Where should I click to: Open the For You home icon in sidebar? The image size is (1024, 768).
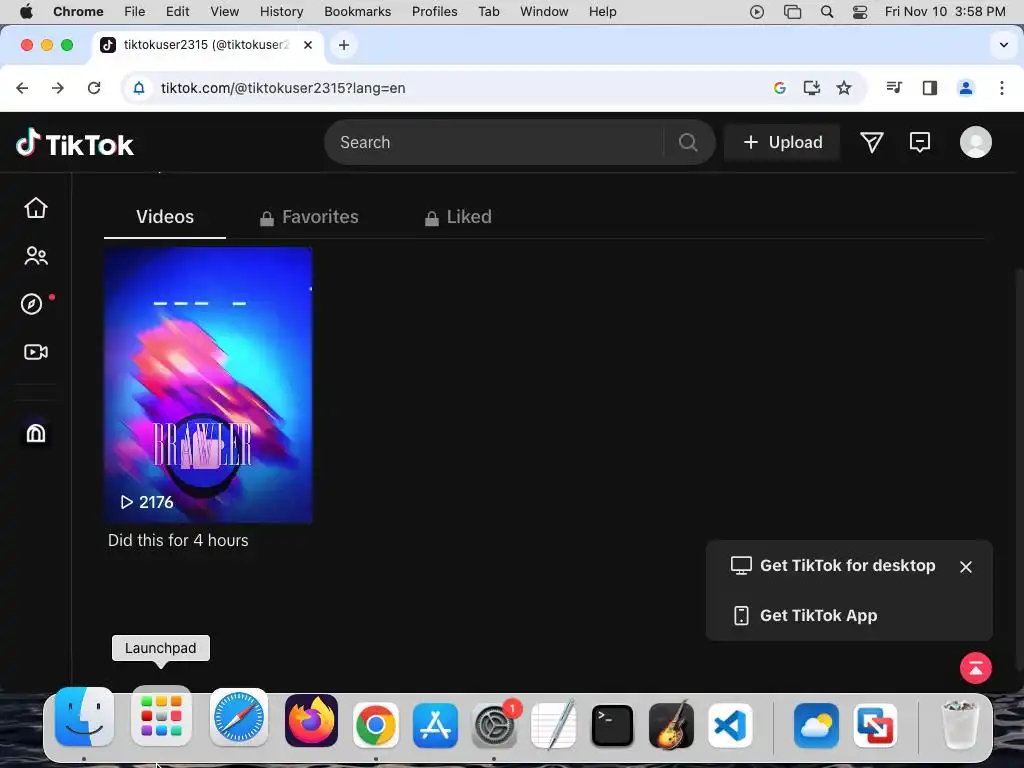pyautogui.click(x=36, y=208)
